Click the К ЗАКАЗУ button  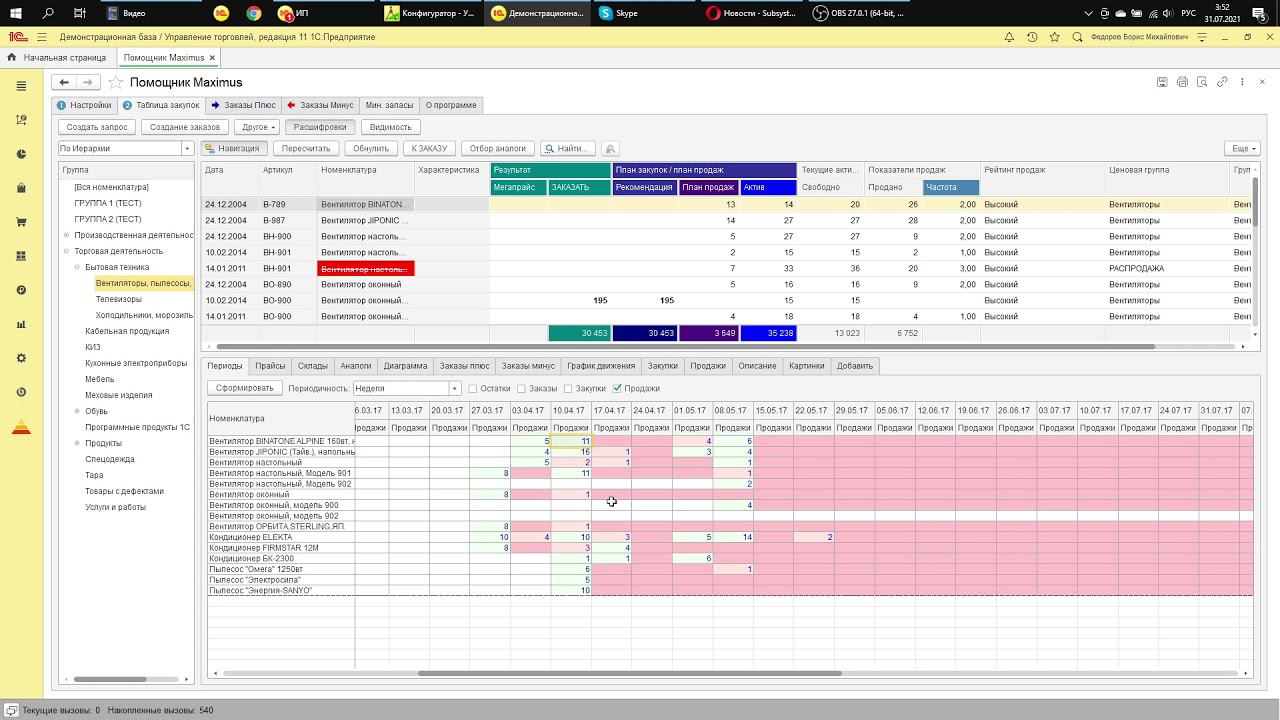(x=429, y=148)
